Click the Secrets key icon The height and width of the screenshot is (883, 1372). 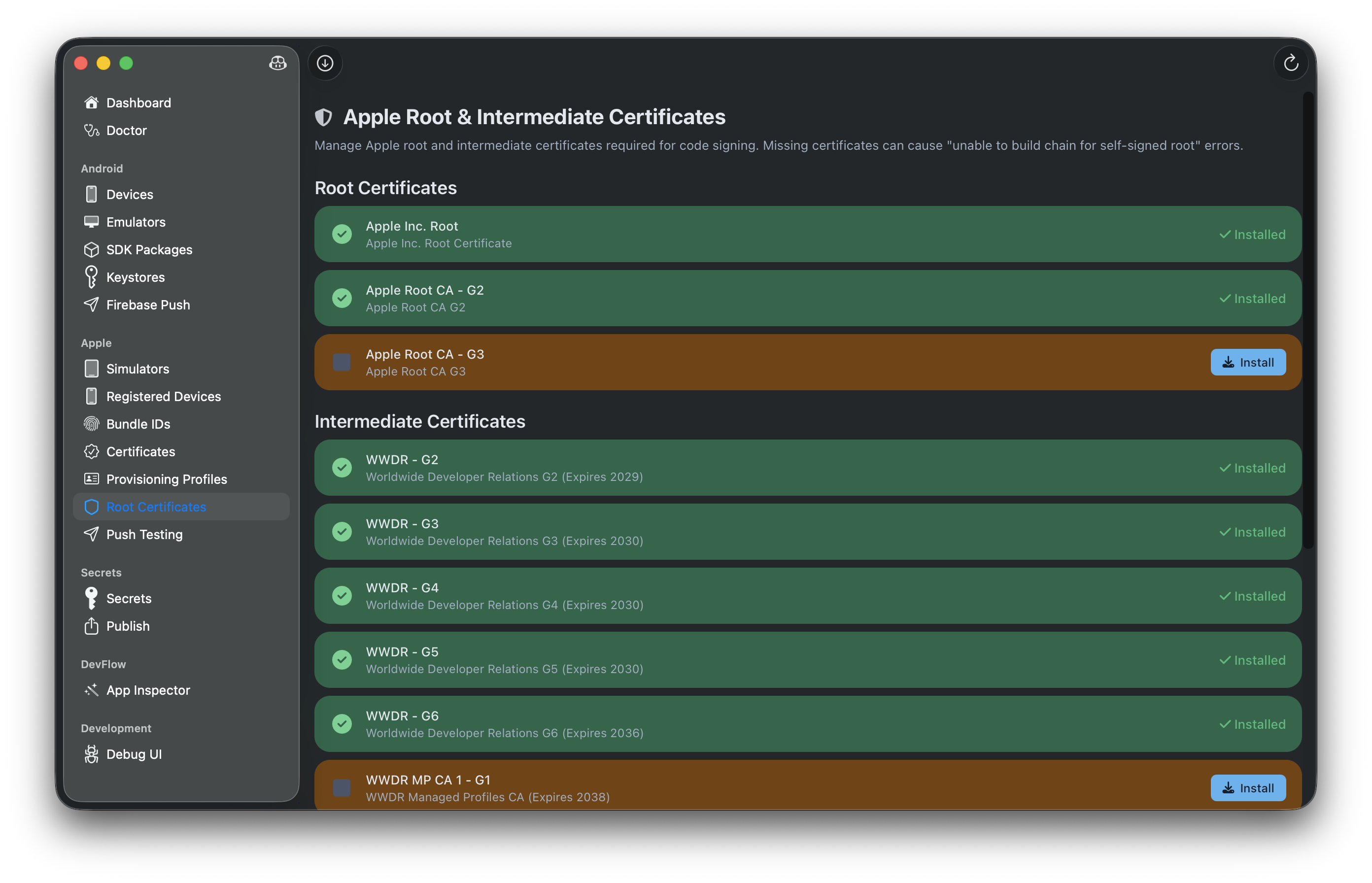pyautogui.click(x=91, y=598)
